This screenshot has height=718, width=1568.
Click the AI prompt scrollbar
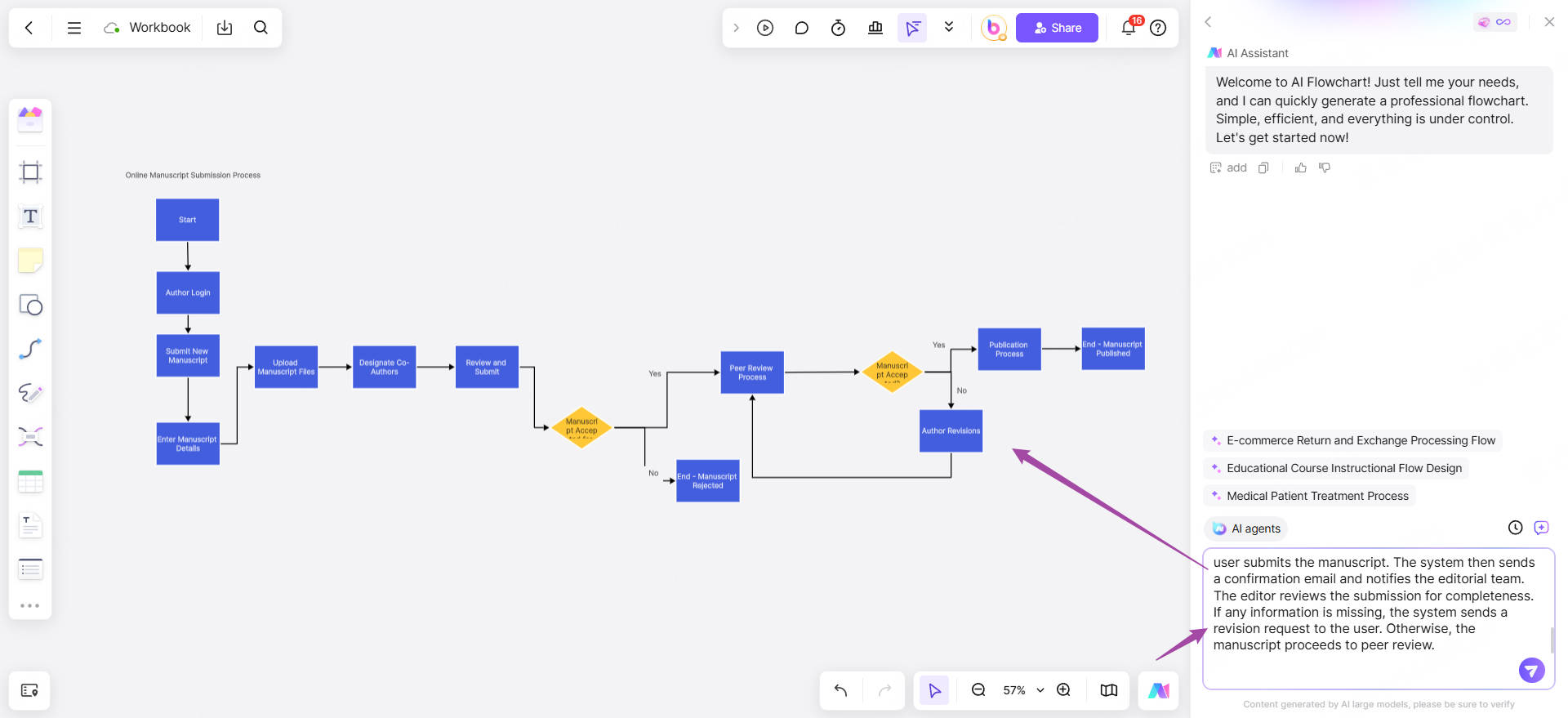[1552, 639]
